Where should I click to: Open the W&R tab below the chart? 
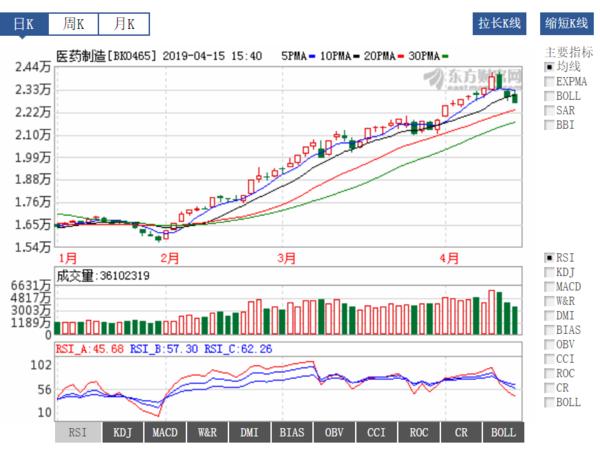[x=207, y=432]
